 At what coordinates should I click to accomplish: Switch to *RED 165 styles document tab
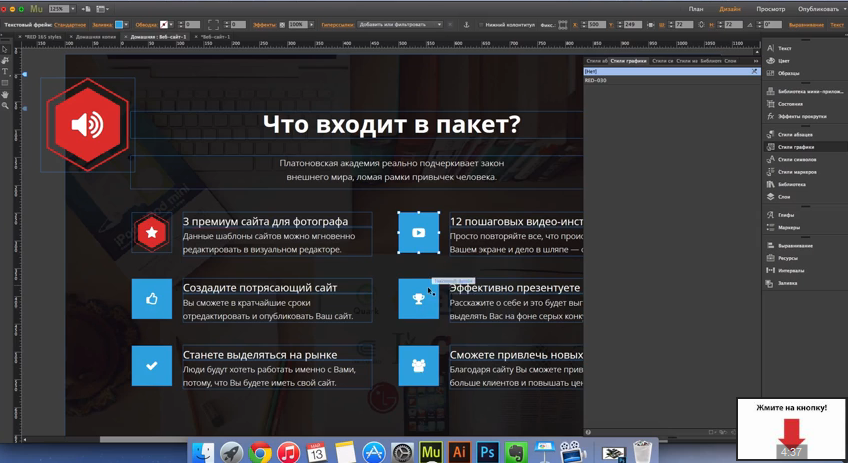(43, 37)
